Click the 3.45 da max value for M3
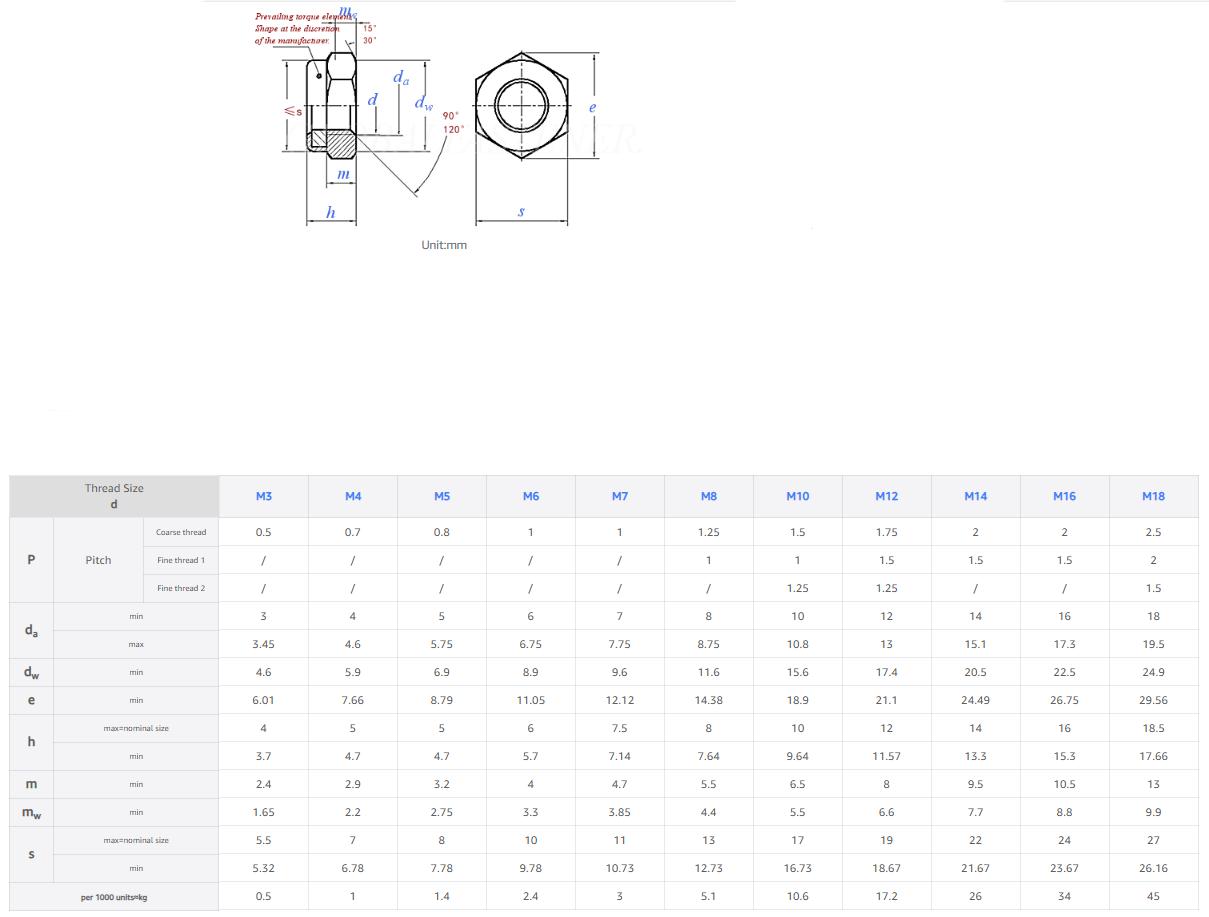This screenshot has width=1209, height=917. point(263,644)
